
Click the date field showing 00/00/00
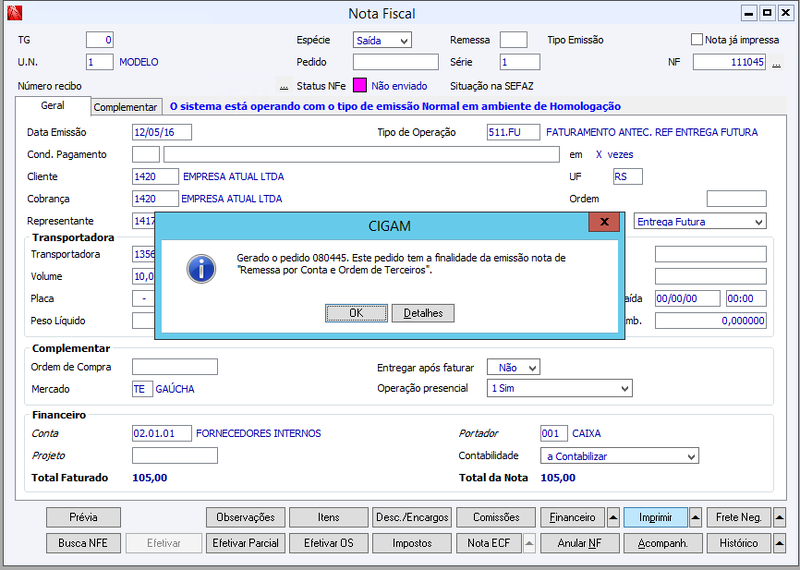(x=688, y=299)
